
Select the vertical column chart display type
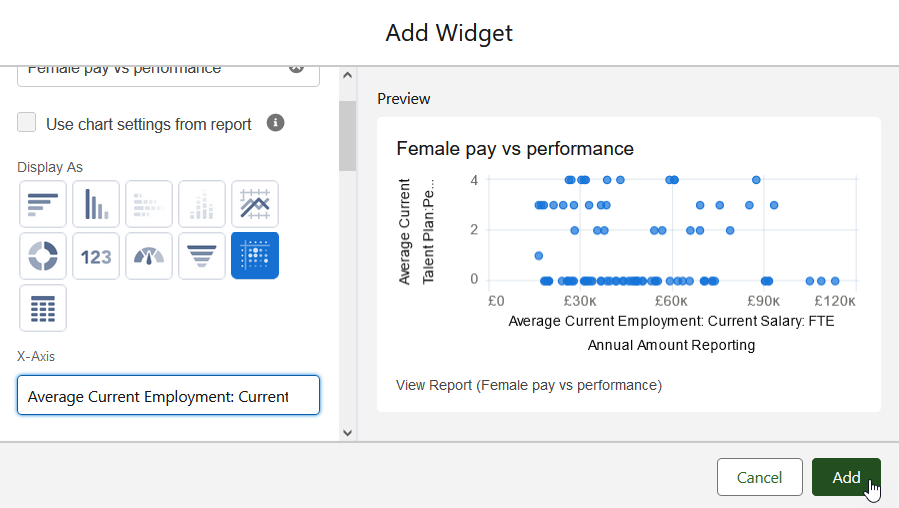click(x=96, y=204)
